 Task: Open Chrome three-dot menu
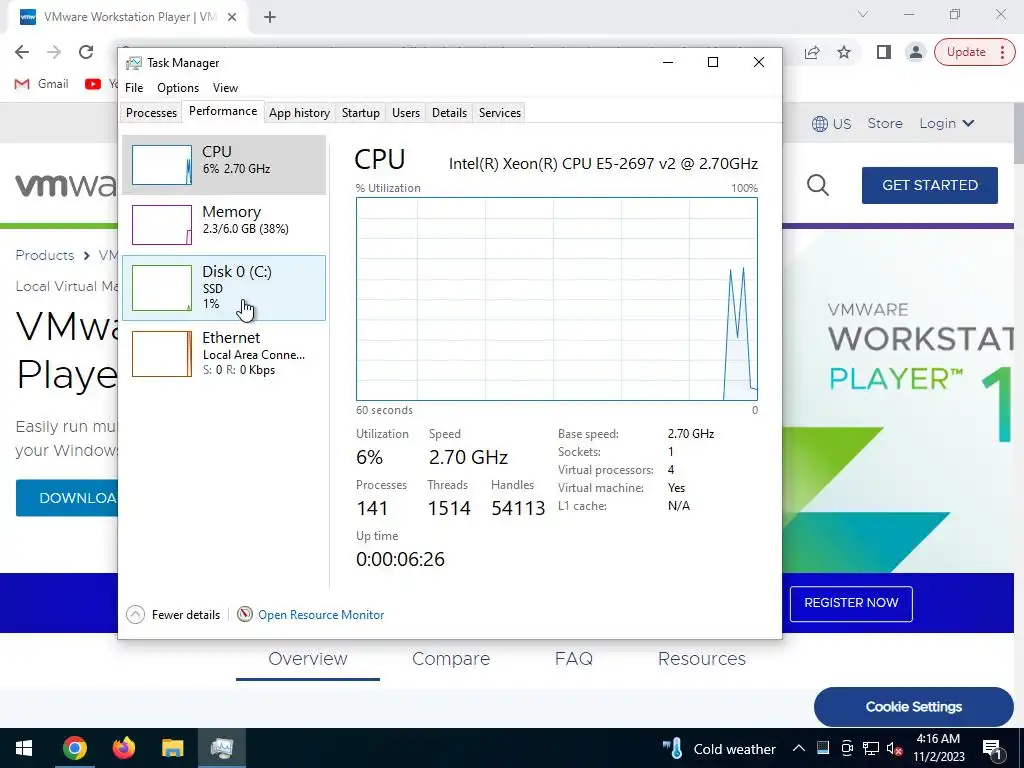1002,52
